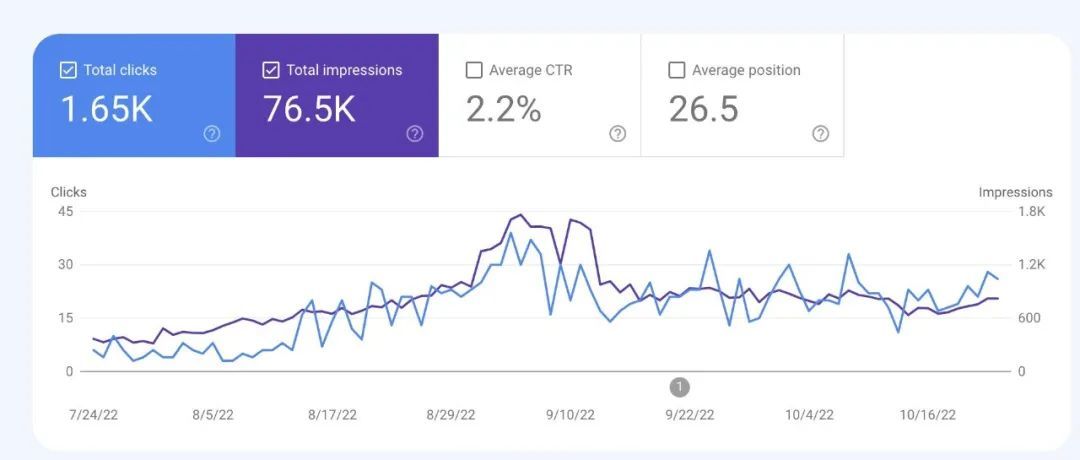Viewport: 1080px width, 460px height.
Task: Click the 26.5 average position value
Action: [x=704, y=110]
